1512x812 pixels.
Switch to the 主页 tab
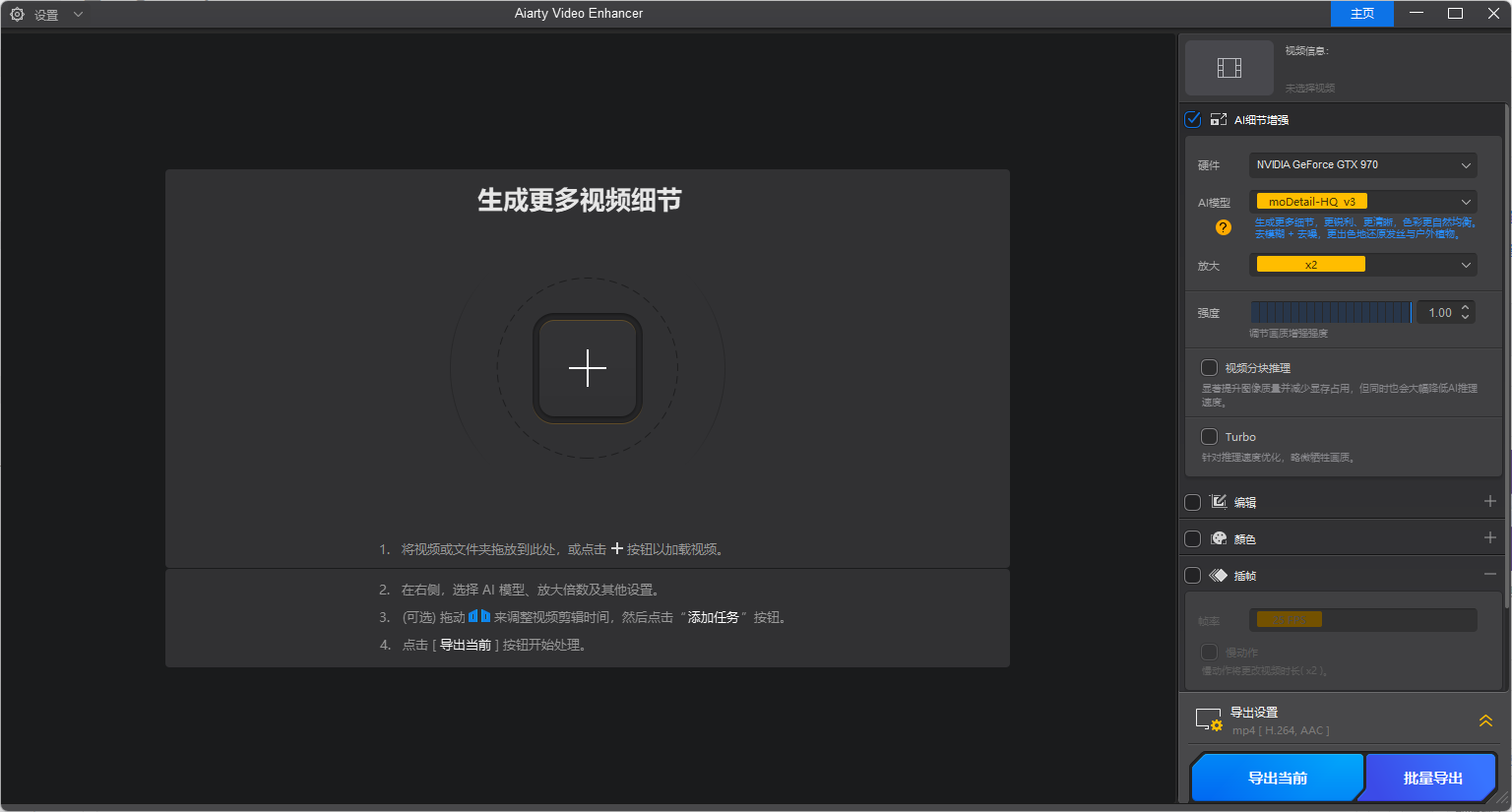click(x=1361, y=13)
